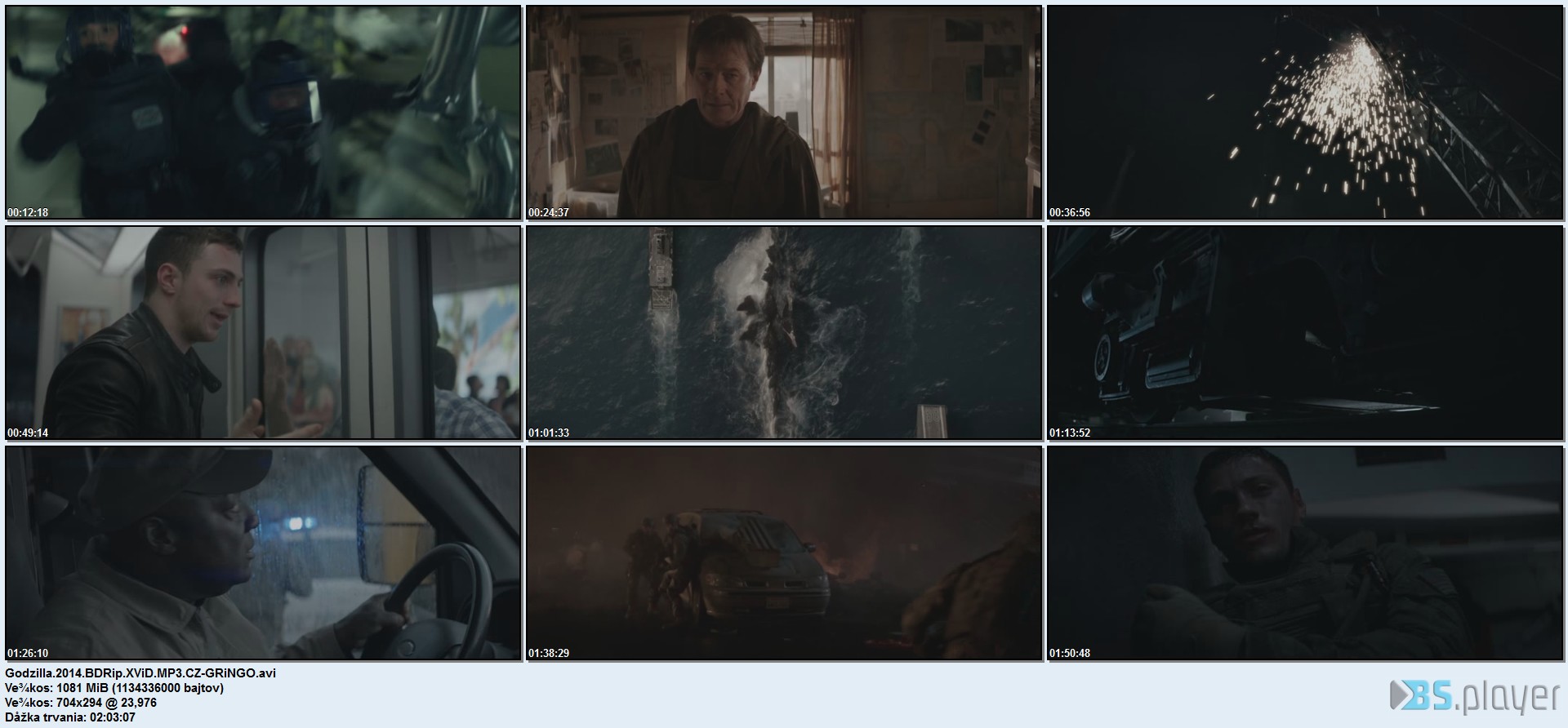The width and height of the screenshot is (1568, 728).
Task: Open the thumbnail at 00:12:18 with masked figures
Action: tap(263, 113)
